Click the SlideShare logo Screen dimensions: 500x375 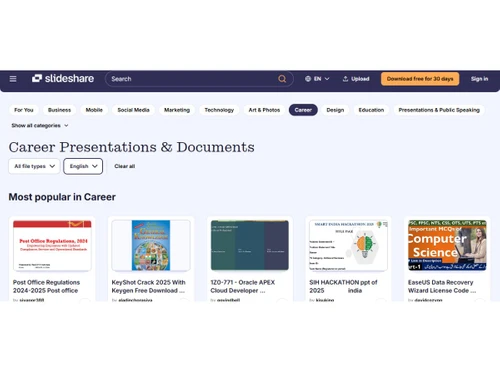tap(63, 79)
